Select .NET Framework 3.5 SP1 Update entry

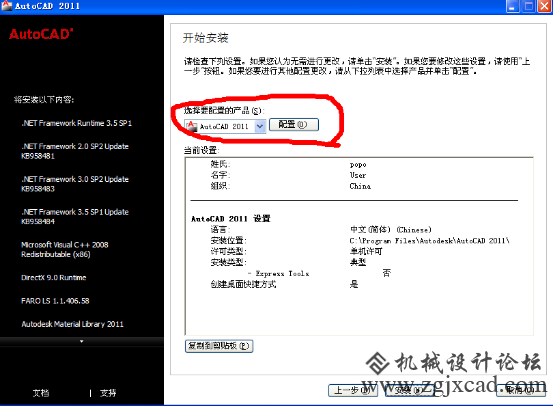(75, 217)
